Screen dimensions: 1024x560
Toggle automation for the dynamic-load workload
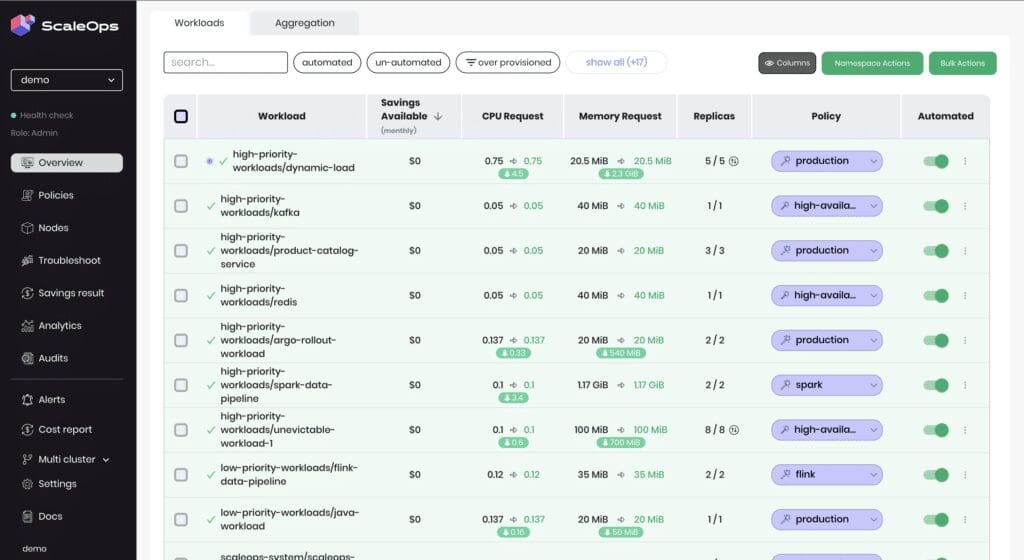click(x=935, y=161)
